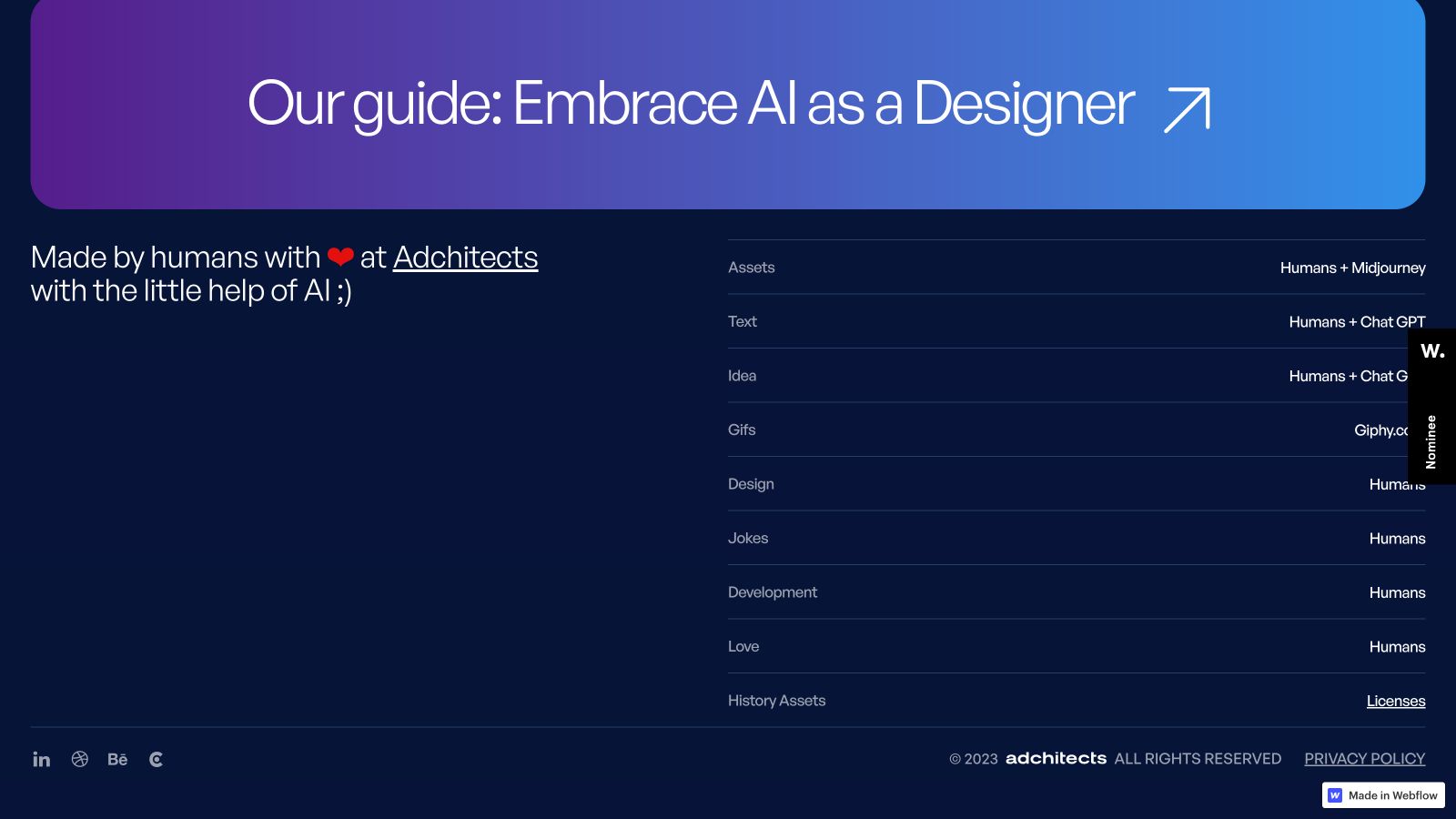Click the 'ALL RIGHTS RESERVED' text

point(1198,759)
